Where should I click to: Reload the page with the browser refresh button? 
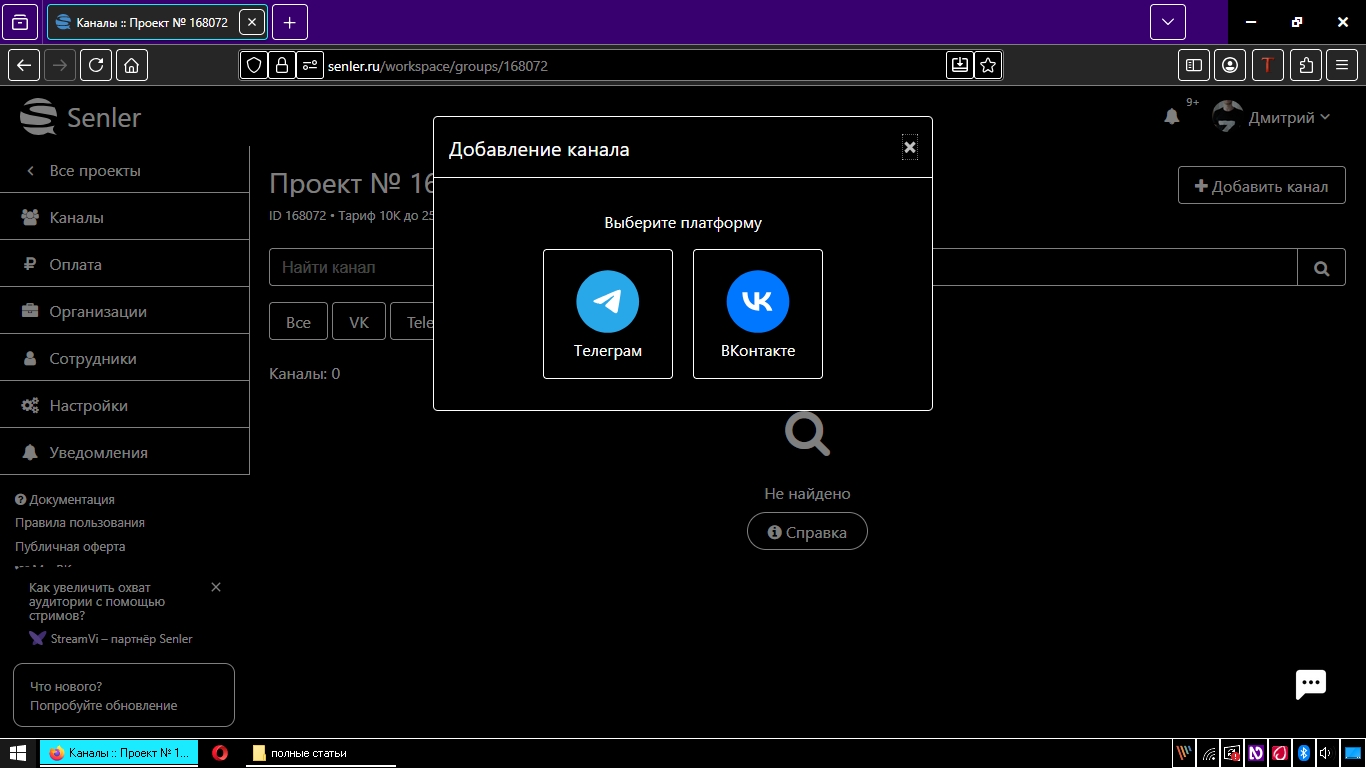[x=96, y=65]
